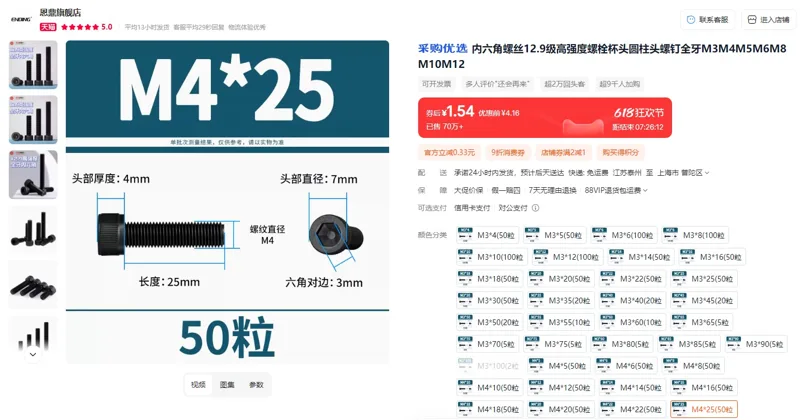Click the contact customer service headset icon
This screenshot has width=800, height=420.
tap(691, 20)
